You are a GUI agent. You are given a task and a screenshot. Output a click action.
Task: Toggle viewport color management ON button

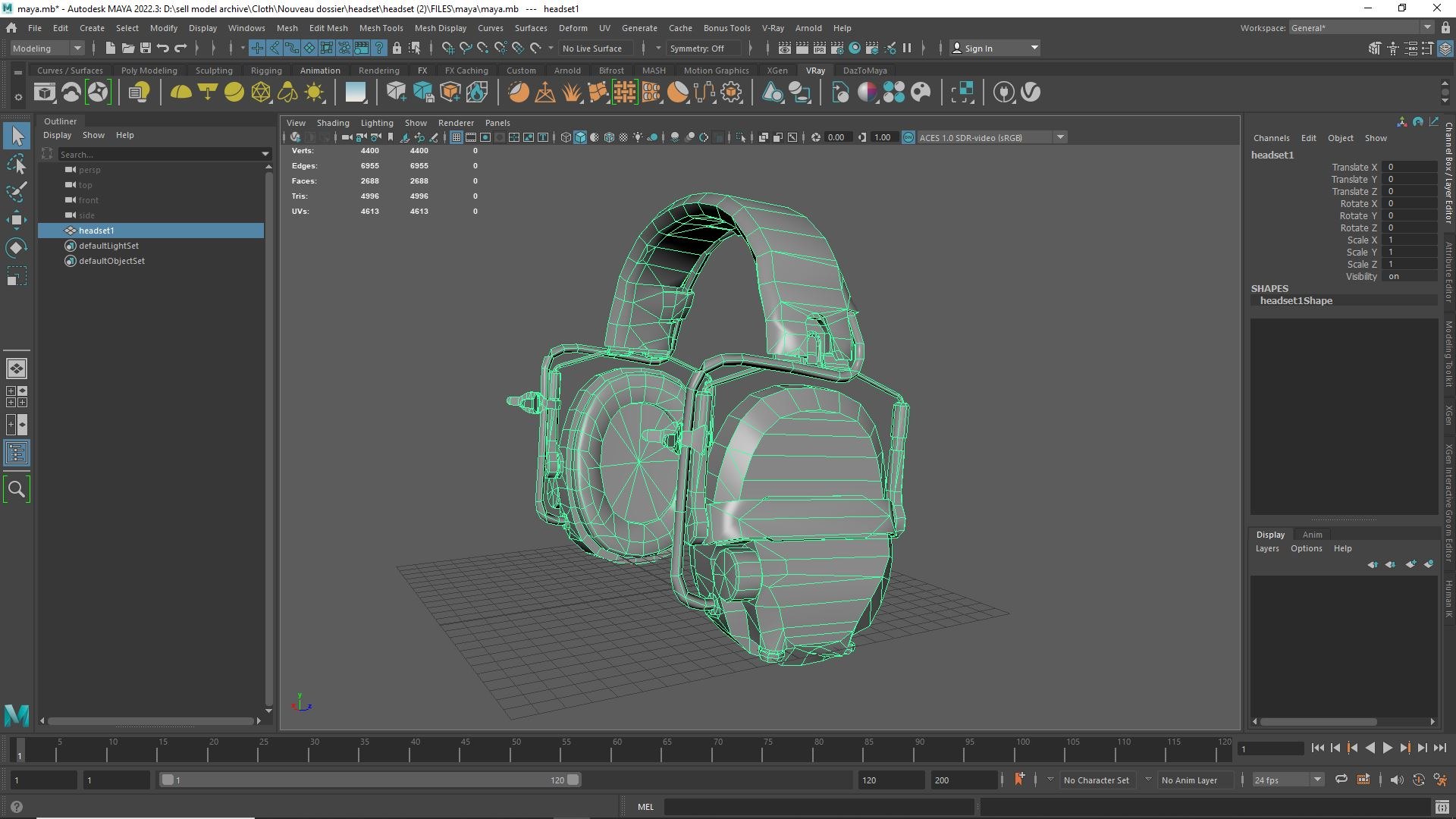[x=908, y=137]
